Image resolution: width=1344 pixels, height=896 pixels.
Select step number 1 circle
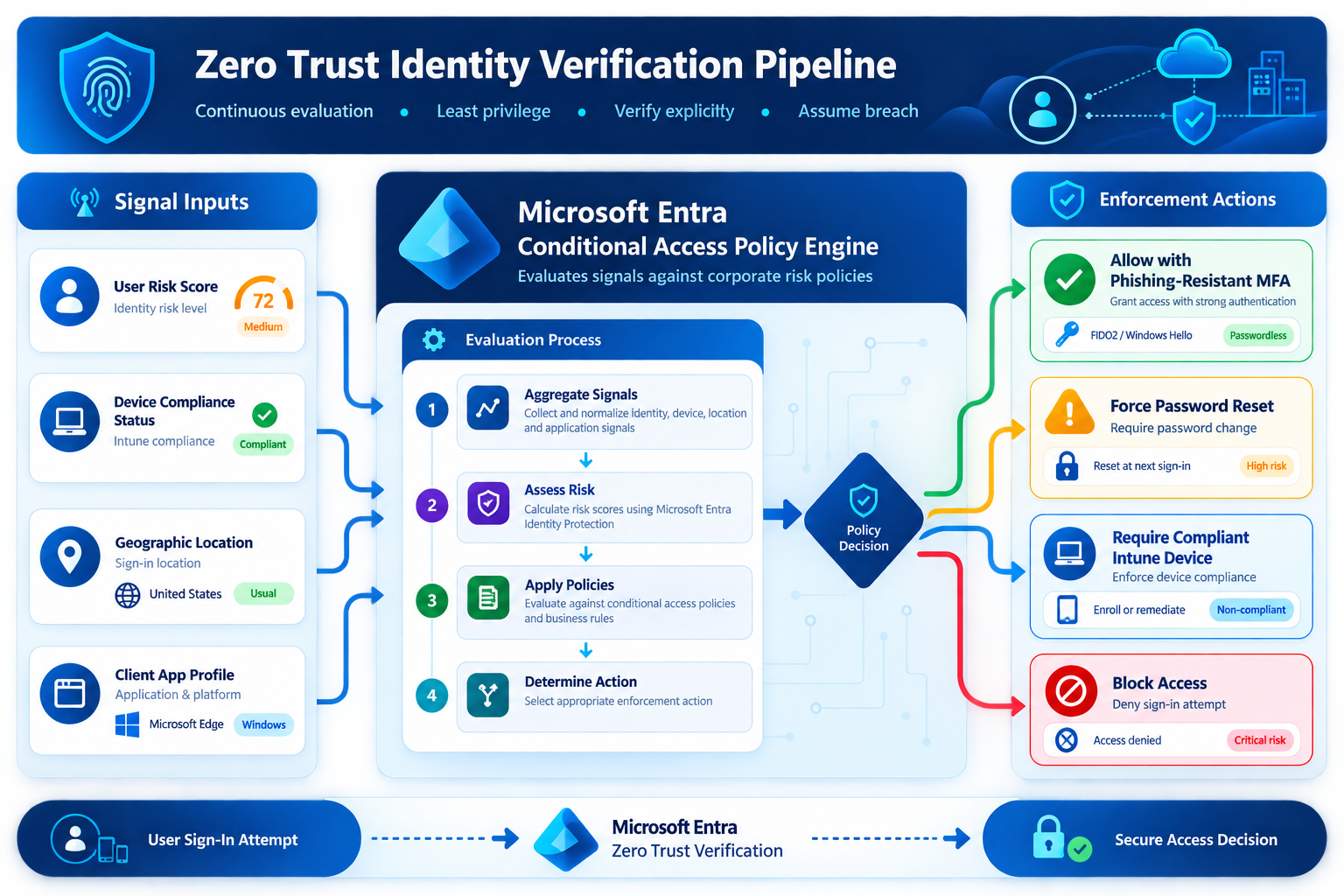click(x=431, y=409)
